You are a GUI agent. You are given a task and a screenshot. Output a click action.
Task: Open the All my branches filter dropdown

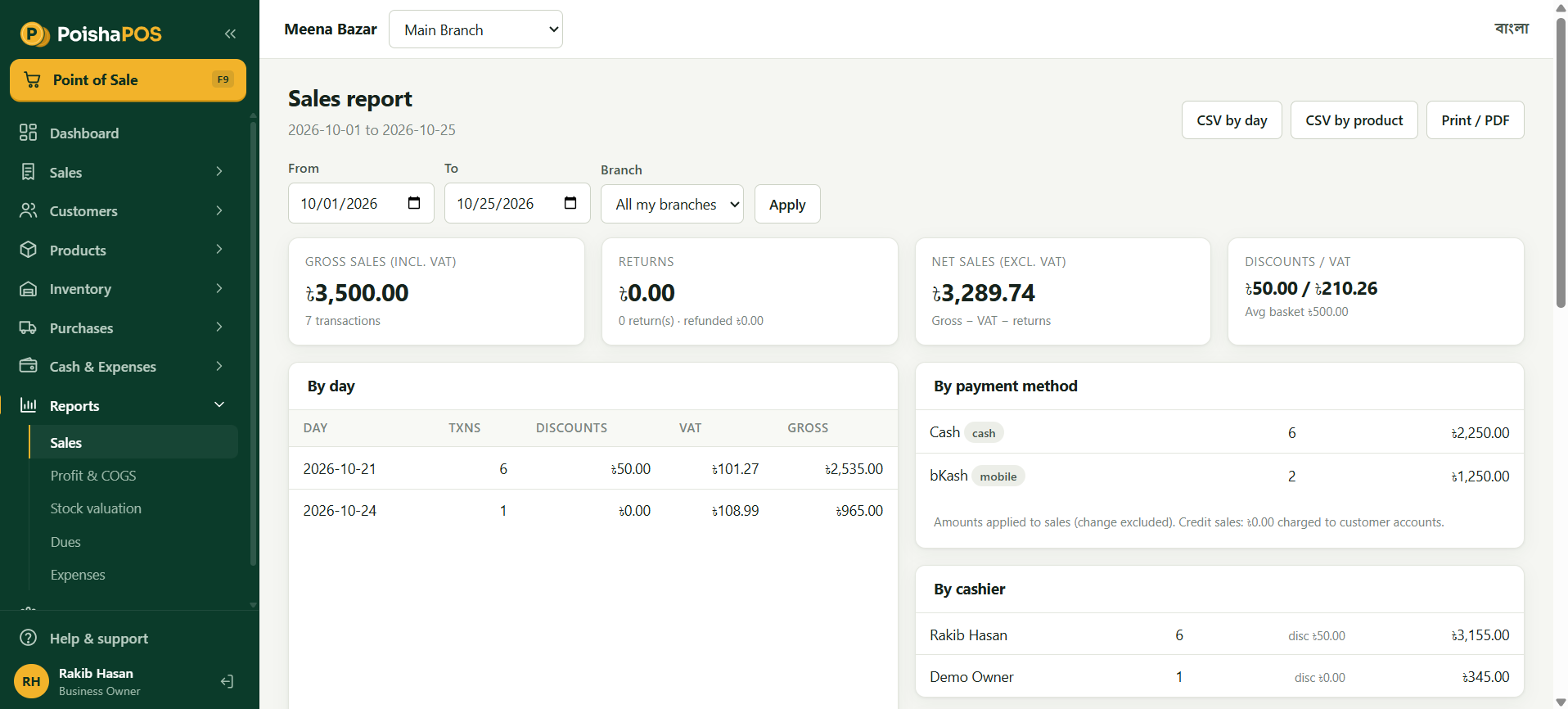(672, 204)
